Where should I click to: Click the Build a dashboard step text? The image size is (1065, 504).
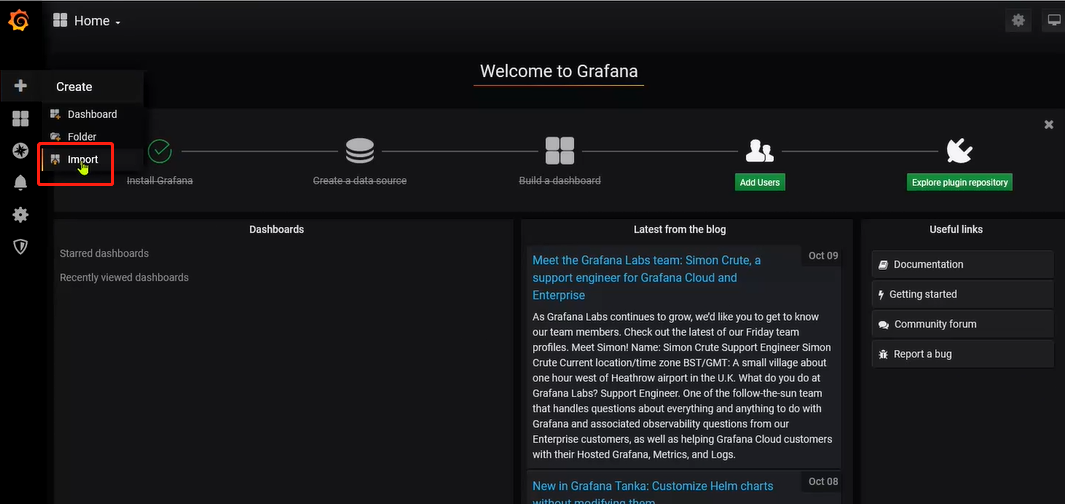point(560,181)
